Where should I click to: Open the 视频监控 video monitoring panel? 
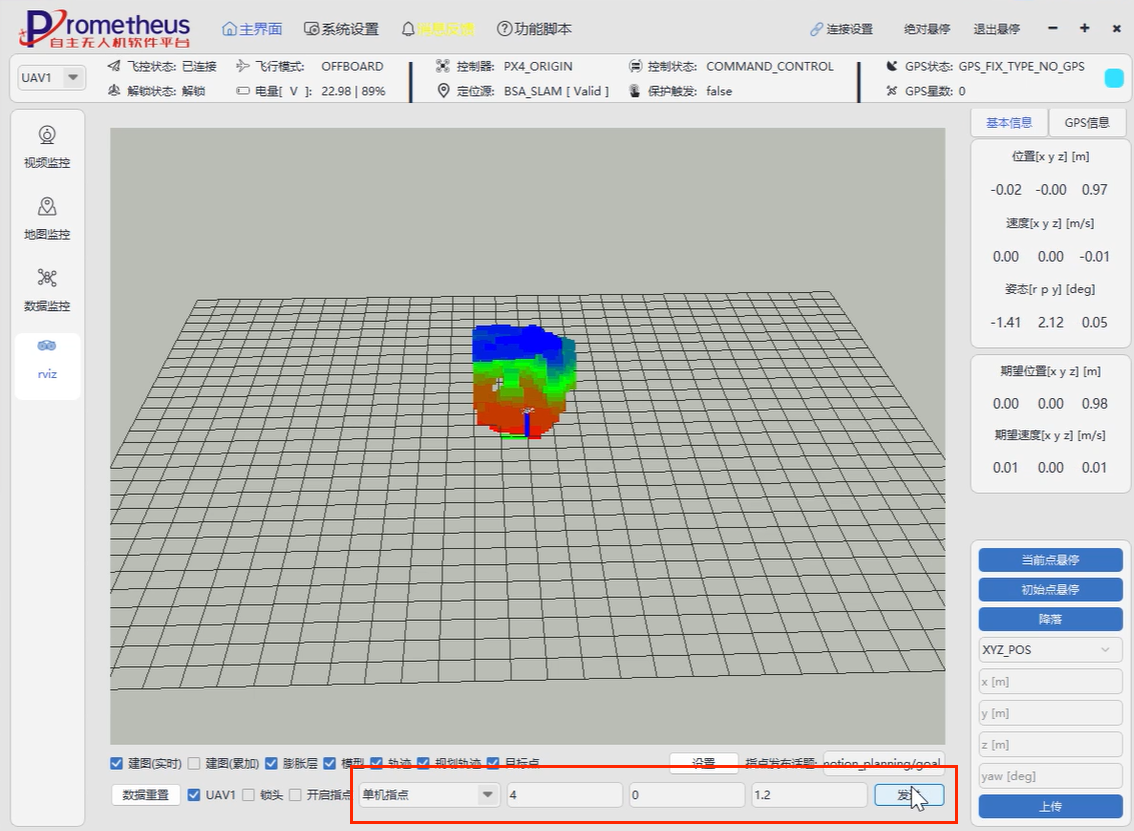pos(47,146)
